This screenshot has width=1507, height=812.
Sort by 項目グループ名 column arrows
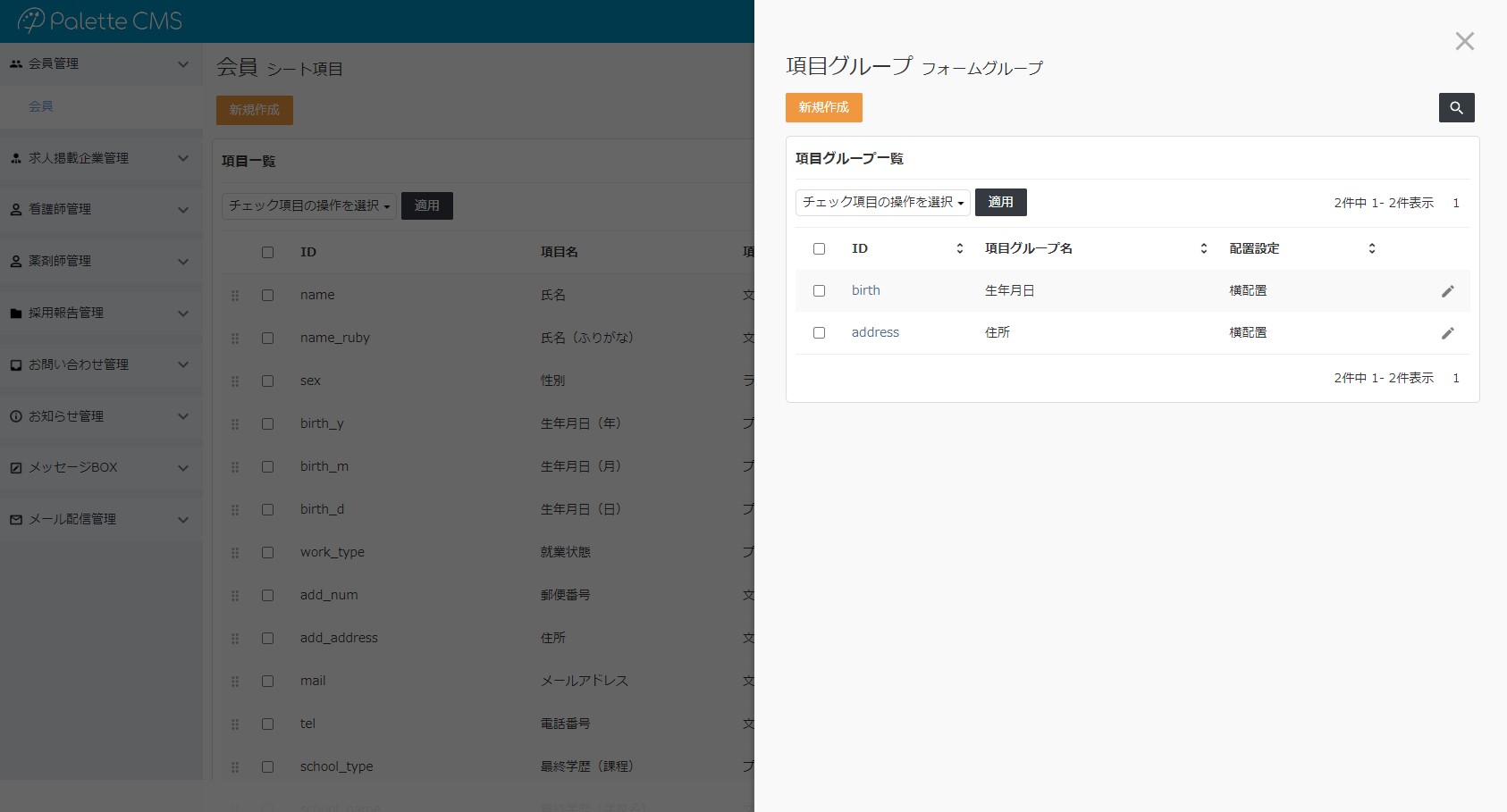(x=1204, y=248)
